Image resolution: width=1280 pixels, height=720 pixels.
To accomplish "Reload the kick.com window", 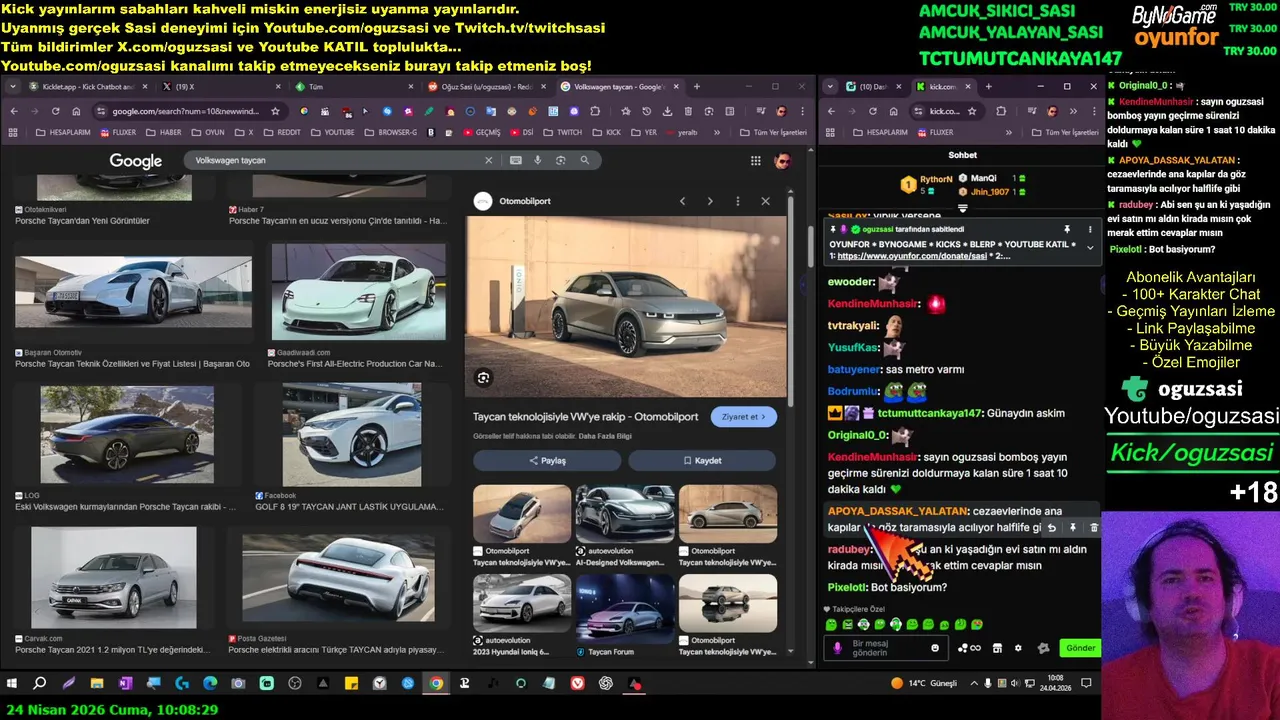I will pos(872,111).
